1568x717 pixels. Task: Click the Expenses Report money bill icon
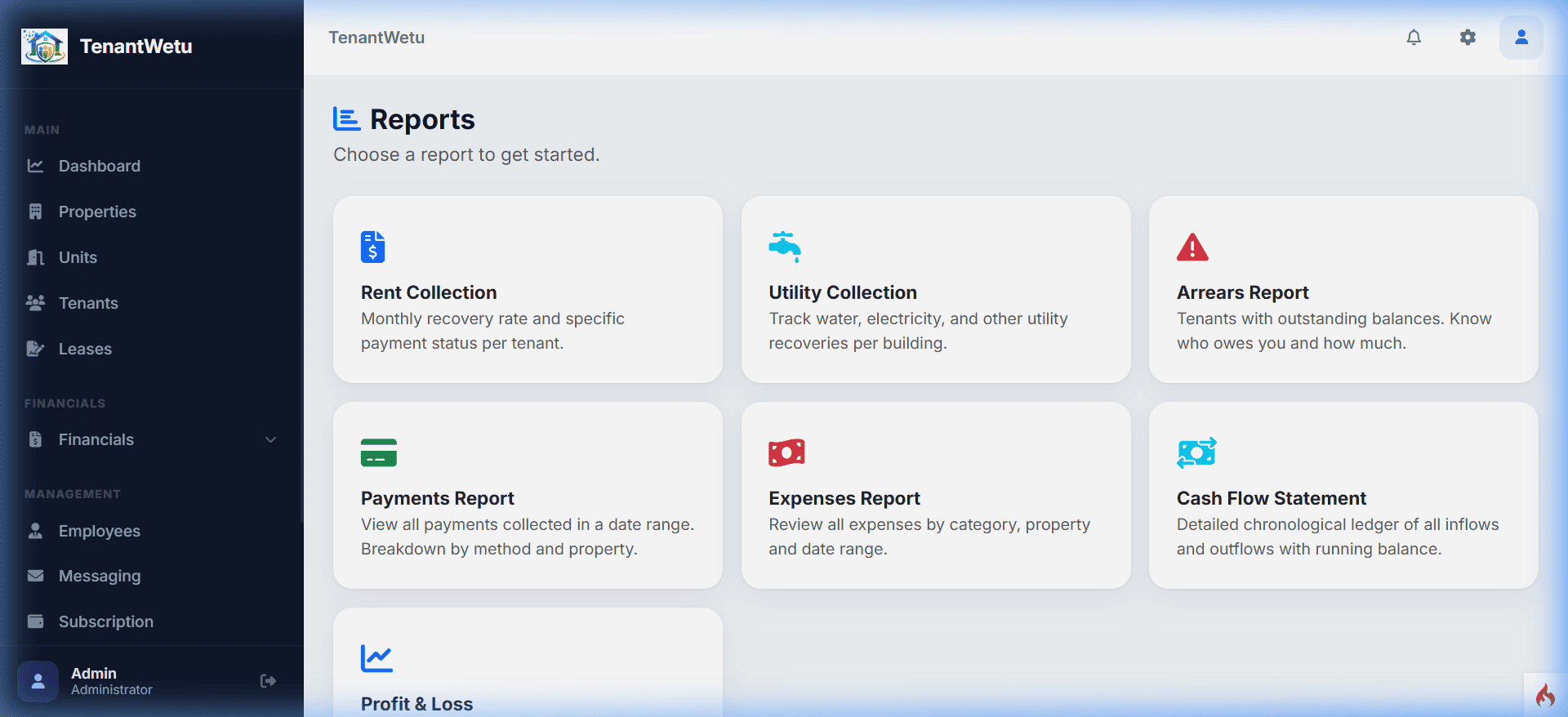(786, 452)
